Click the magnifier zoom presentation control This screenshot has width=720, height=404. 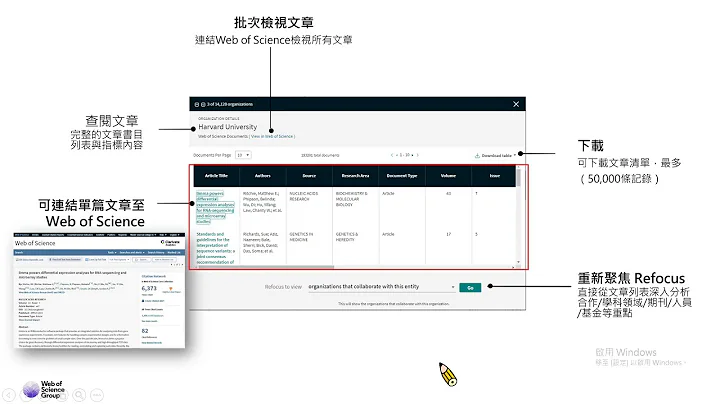79,395
